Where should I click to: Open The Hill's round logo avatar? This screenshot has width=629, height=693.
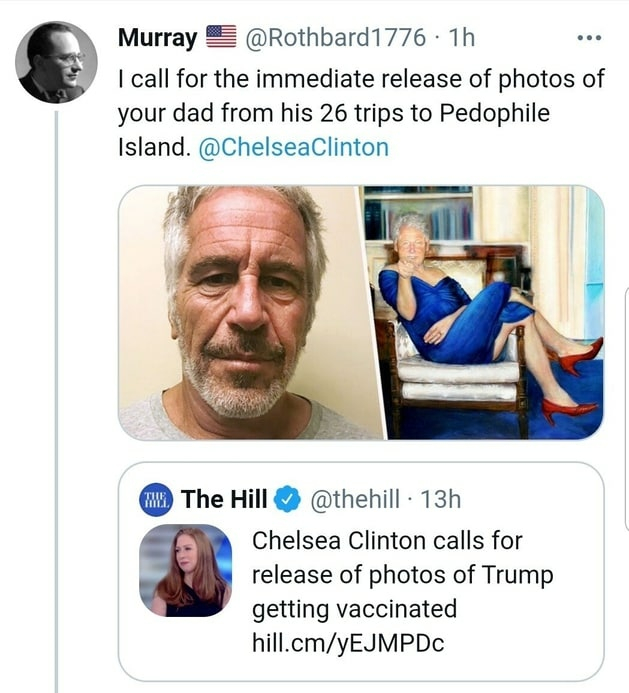156,498
